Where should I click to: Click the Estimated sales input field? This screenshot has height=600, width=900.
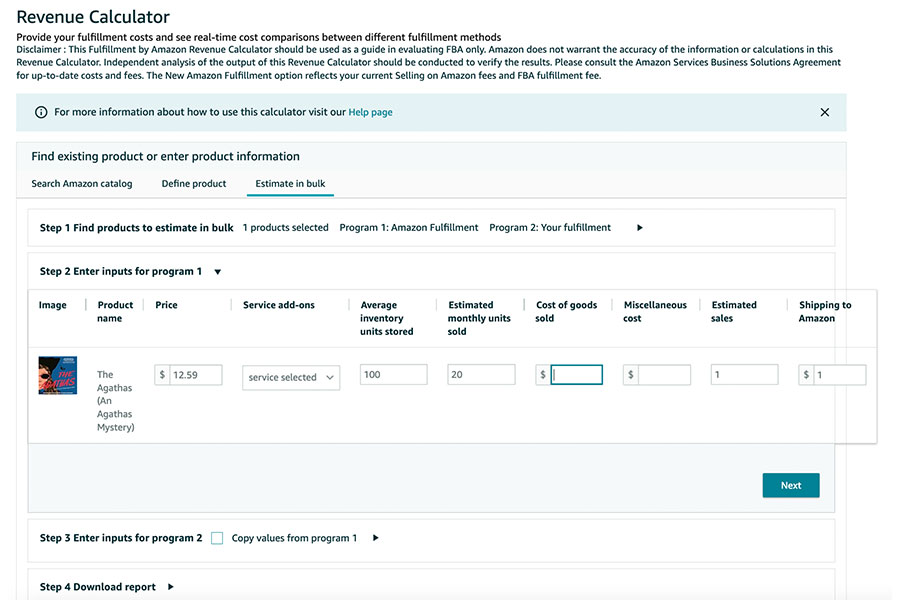point(744,374)
